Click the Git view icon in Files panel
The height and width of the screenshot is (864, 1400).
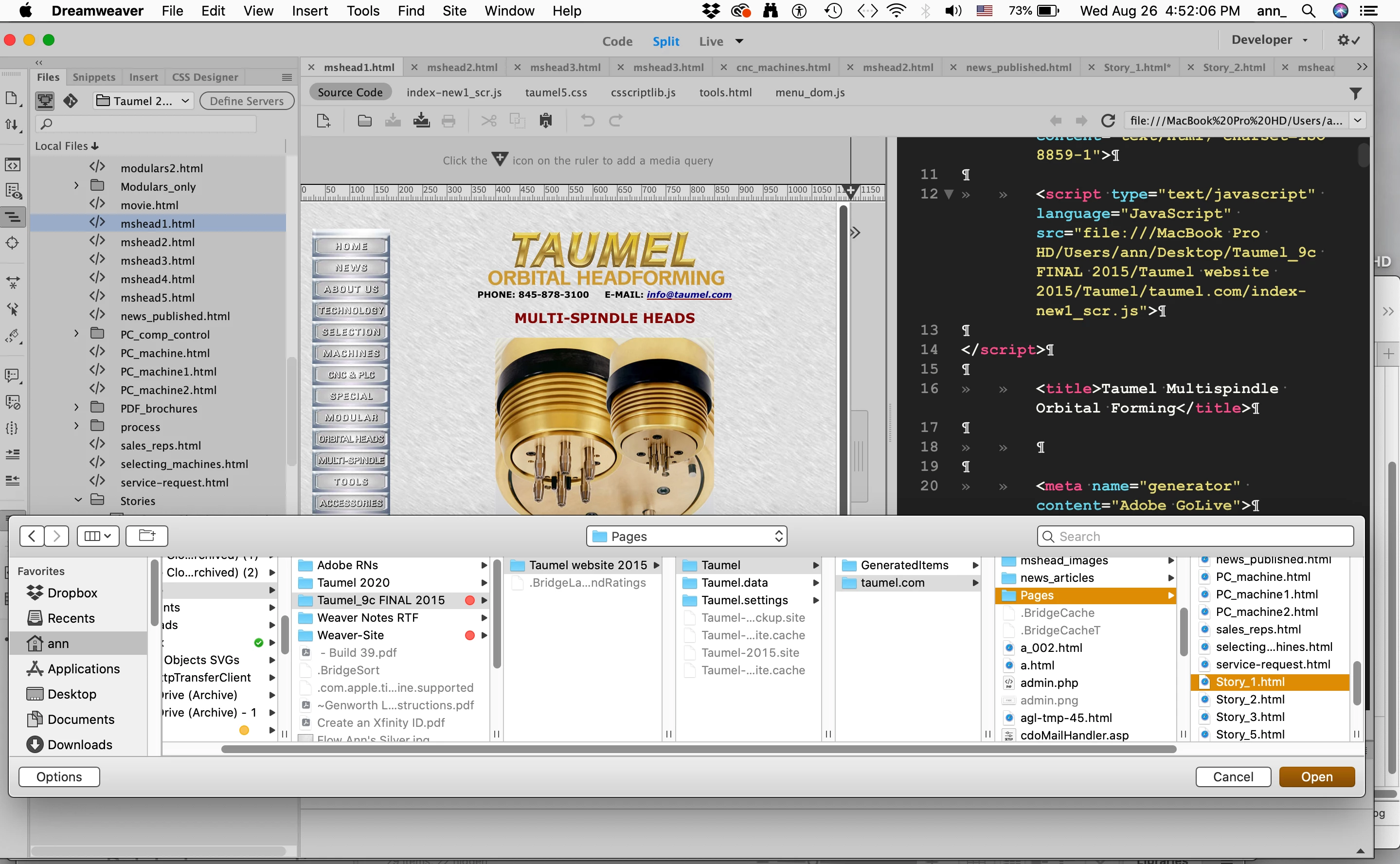[x=70, y=101]
